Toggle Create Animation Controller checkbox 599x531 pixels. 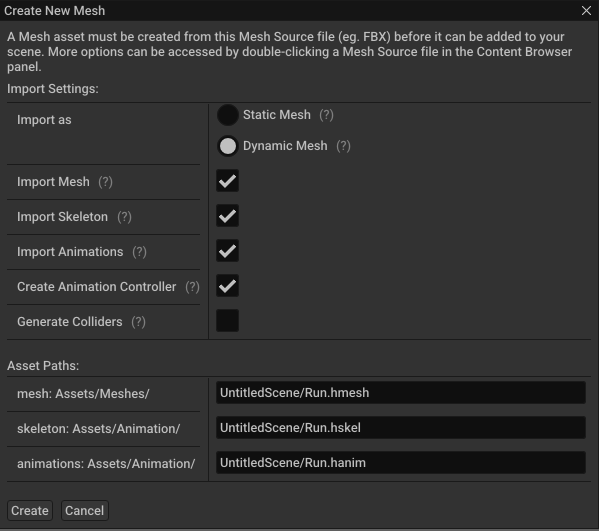click(228, 286)
